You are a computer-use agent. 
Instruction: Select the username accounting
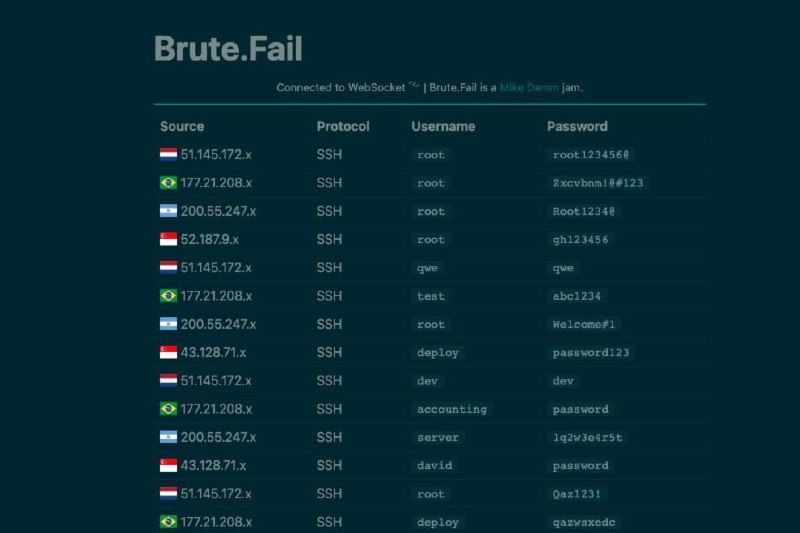[452, 409]
